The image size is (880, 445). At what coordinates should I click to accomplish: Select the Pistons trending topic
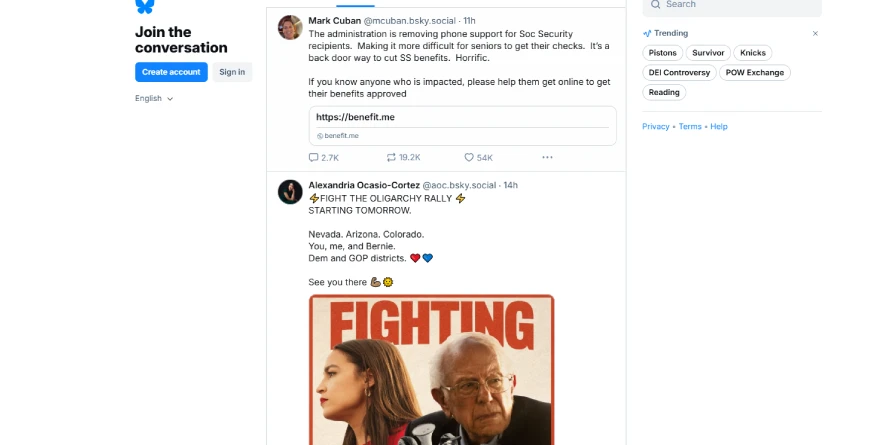662,53
